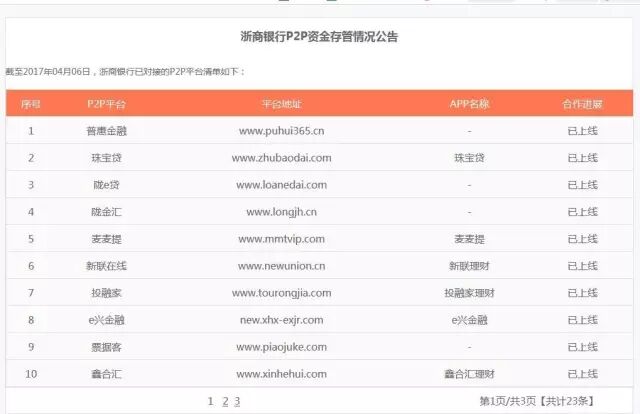Go to page 2 of the list
Image resolution: width=640 pixels, height=414 pixels.
225,401
